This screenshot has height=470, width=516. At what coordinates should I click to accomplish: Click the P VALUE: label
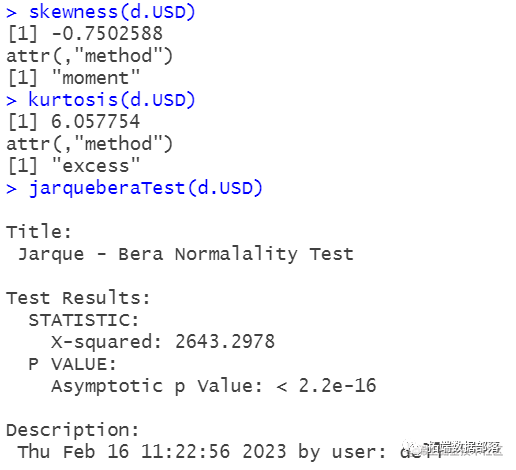pyautogui.click(x=72, y=364)
